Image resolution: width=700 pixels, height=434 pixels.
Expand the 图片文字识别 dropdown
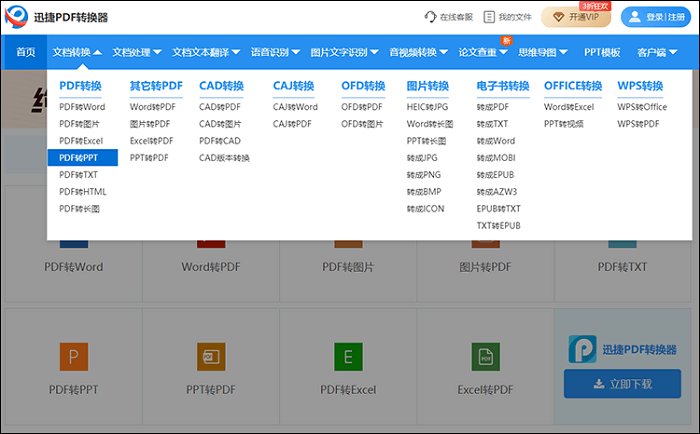(345, 52)
